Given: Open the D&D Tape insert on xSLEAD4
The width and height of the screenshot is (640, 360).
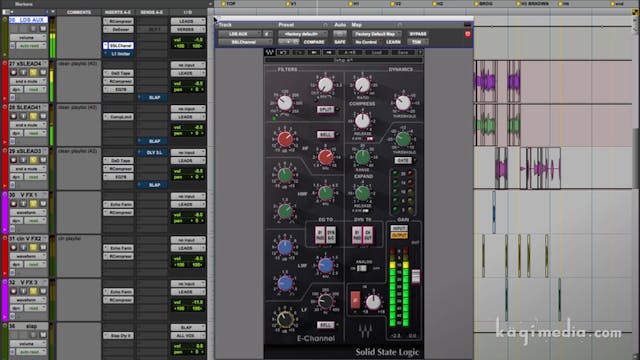Looking at the screenshot, I should [118, 73].
